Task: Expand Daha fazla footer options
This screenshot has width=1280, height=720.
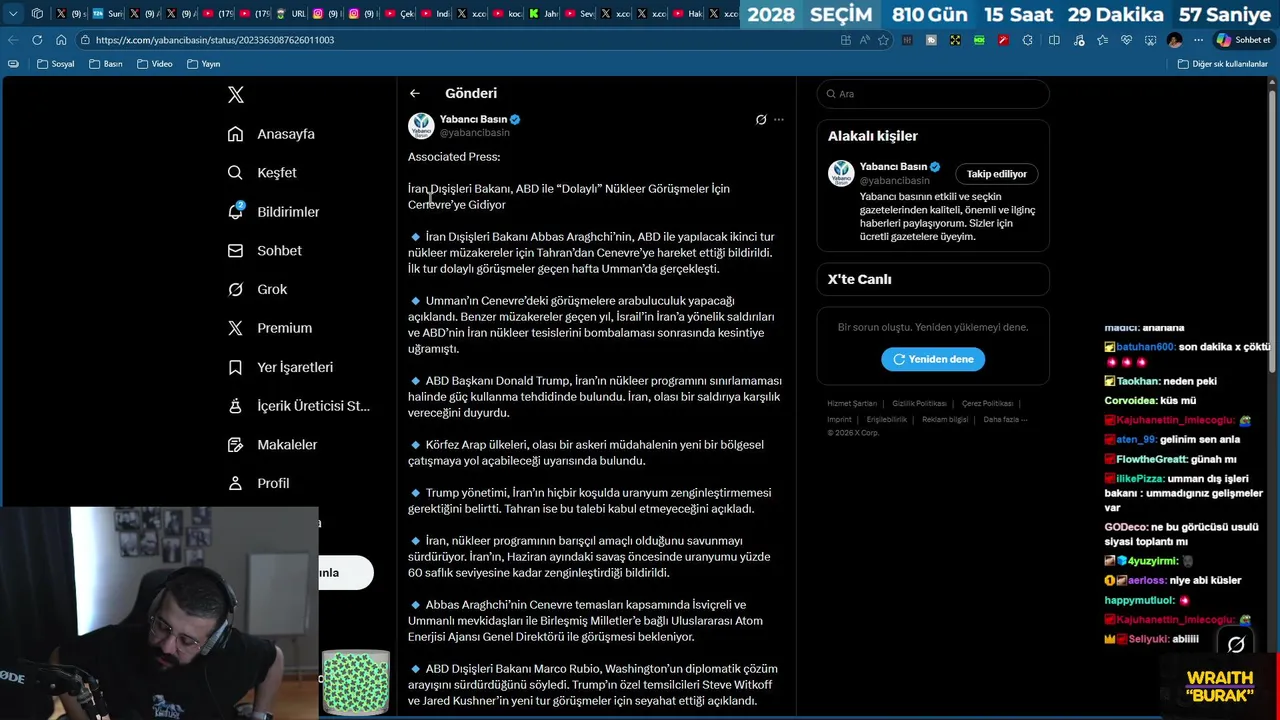Action: [1005, 420]
